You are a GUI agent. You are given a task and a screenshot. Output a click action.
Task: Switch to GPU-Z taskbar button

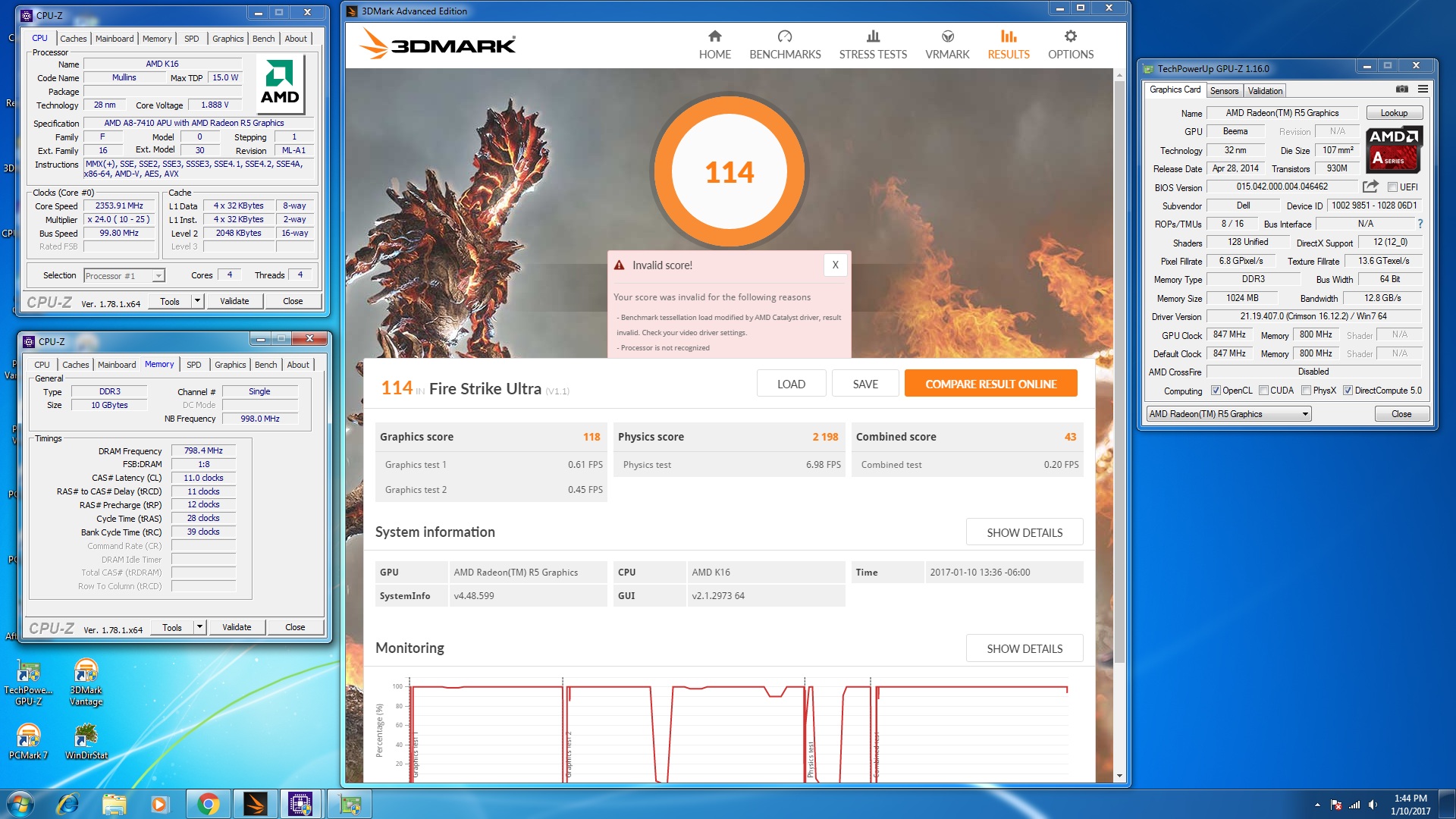tap(349, 804)
